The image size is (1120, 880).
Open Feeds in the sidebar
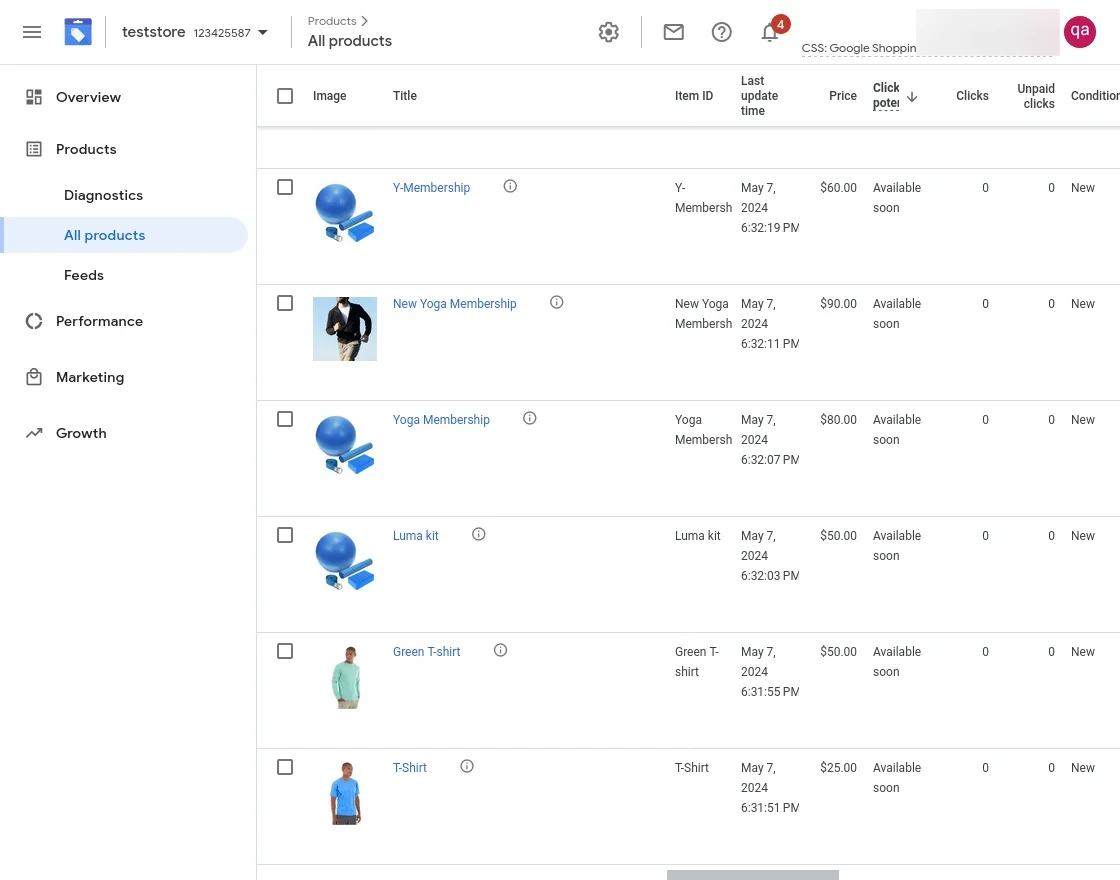click(84, 275)
